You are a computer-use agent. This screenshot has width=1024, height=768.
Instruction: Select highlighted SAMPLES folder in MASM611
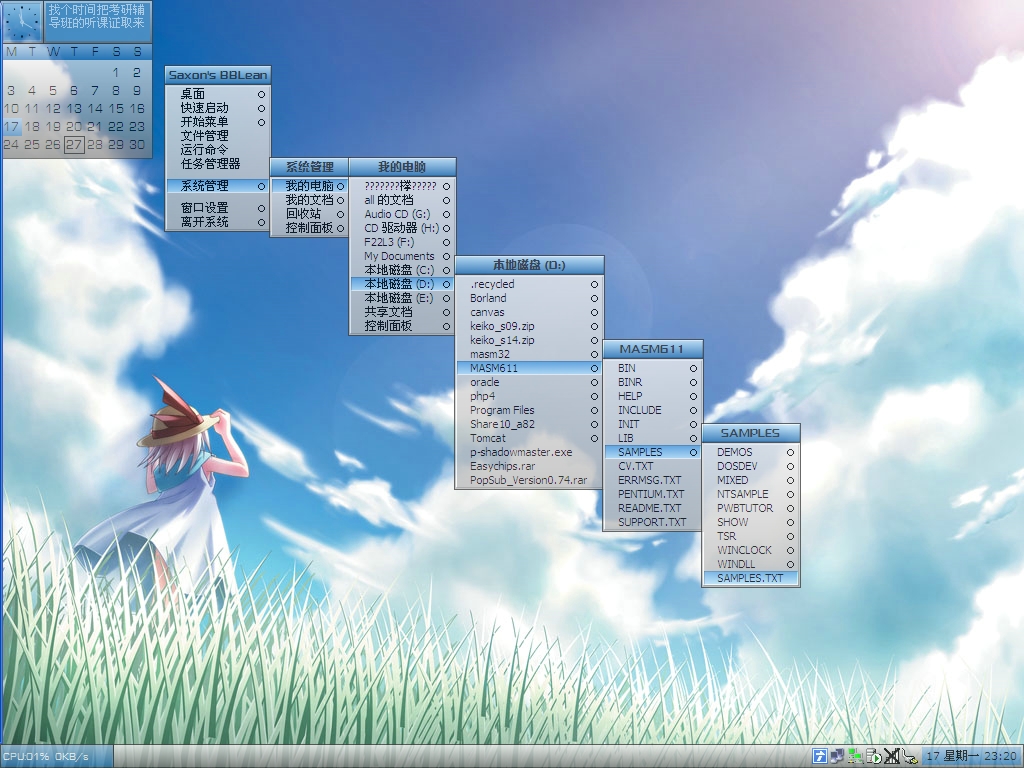[652, 452]
